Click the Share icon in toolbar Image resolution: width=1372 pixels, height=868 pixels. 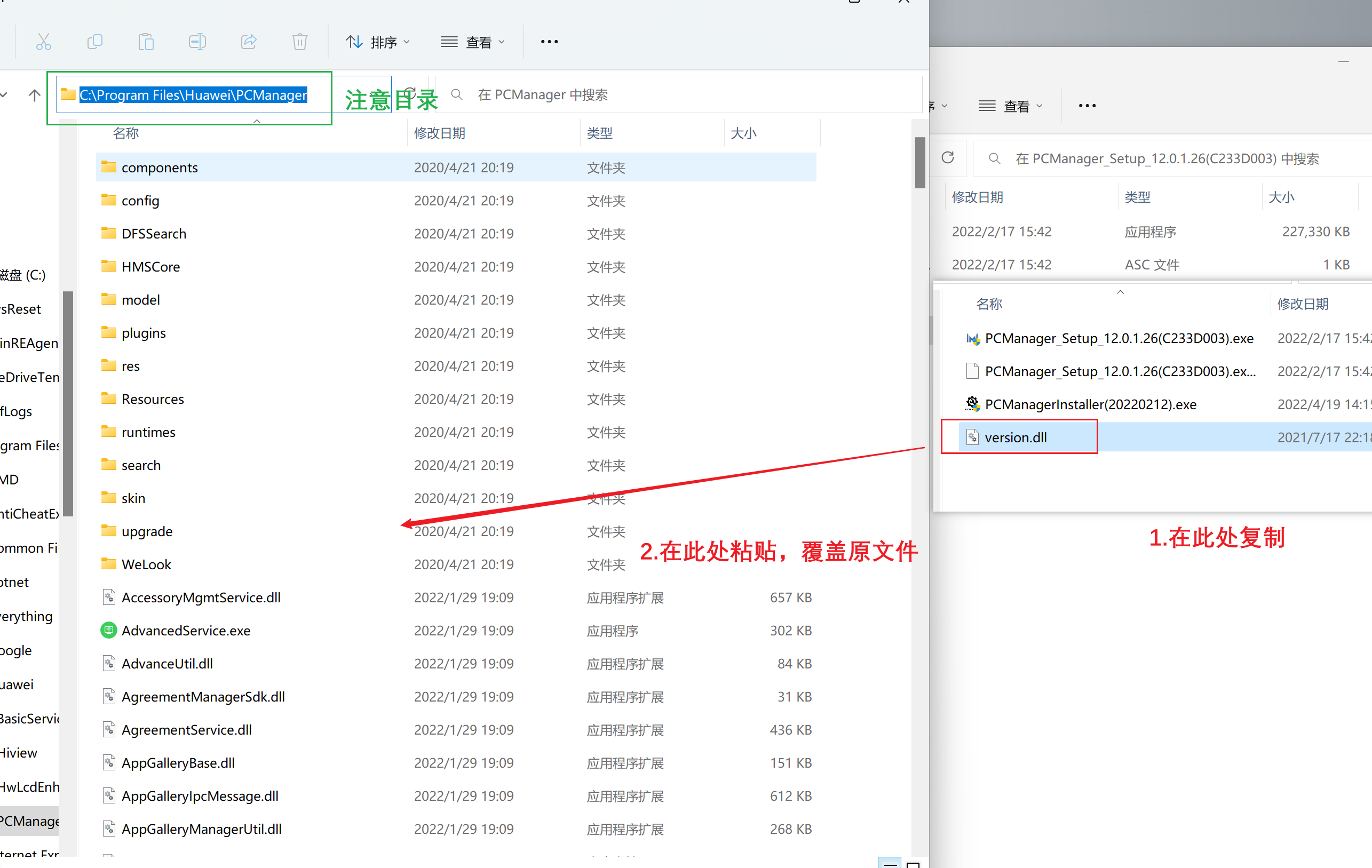(249, 42)
